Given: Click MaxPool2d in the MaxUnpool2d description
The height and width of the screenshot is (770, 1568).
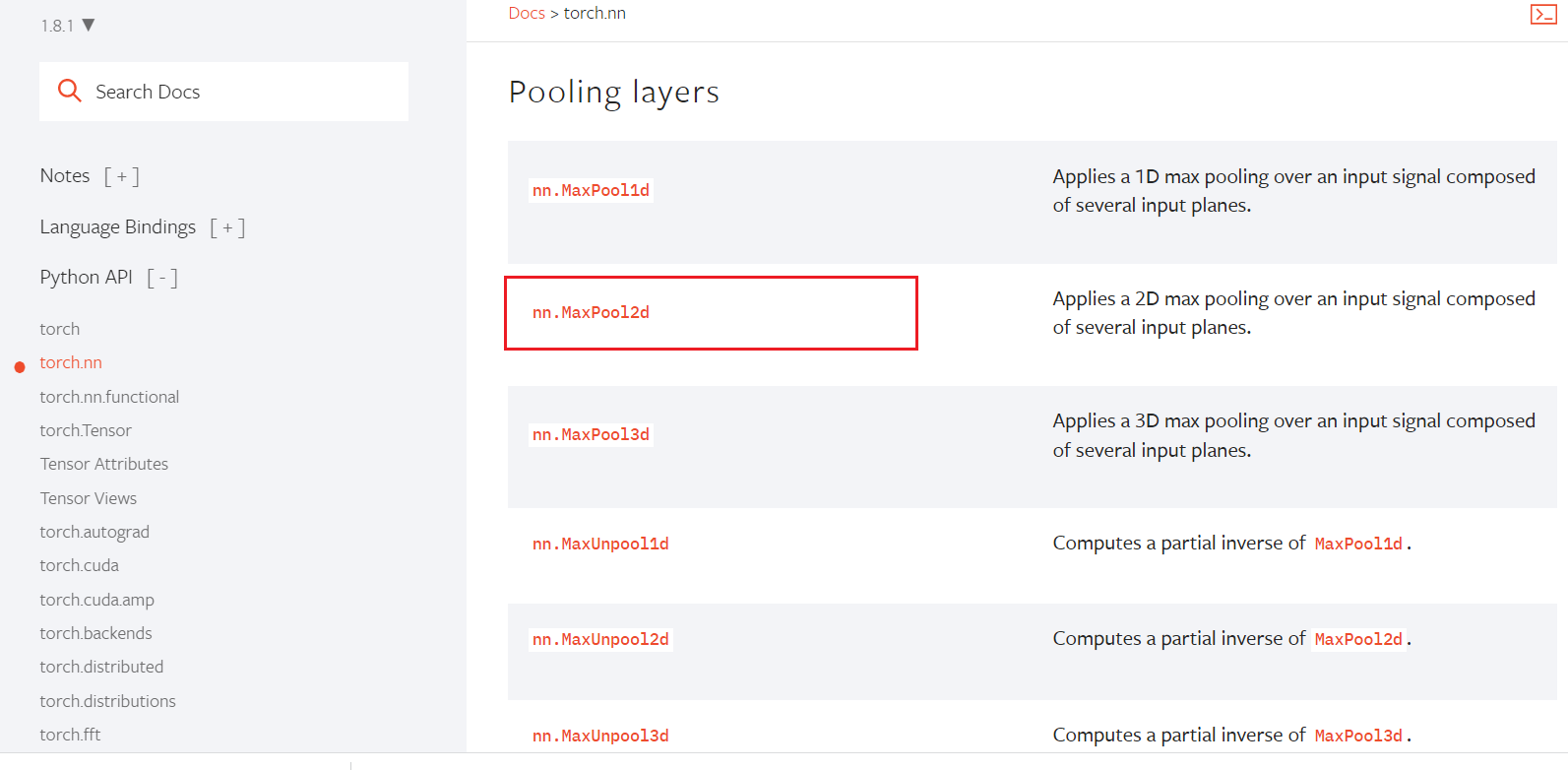Looking at the screenshot, I should (x=1358, y=639).
